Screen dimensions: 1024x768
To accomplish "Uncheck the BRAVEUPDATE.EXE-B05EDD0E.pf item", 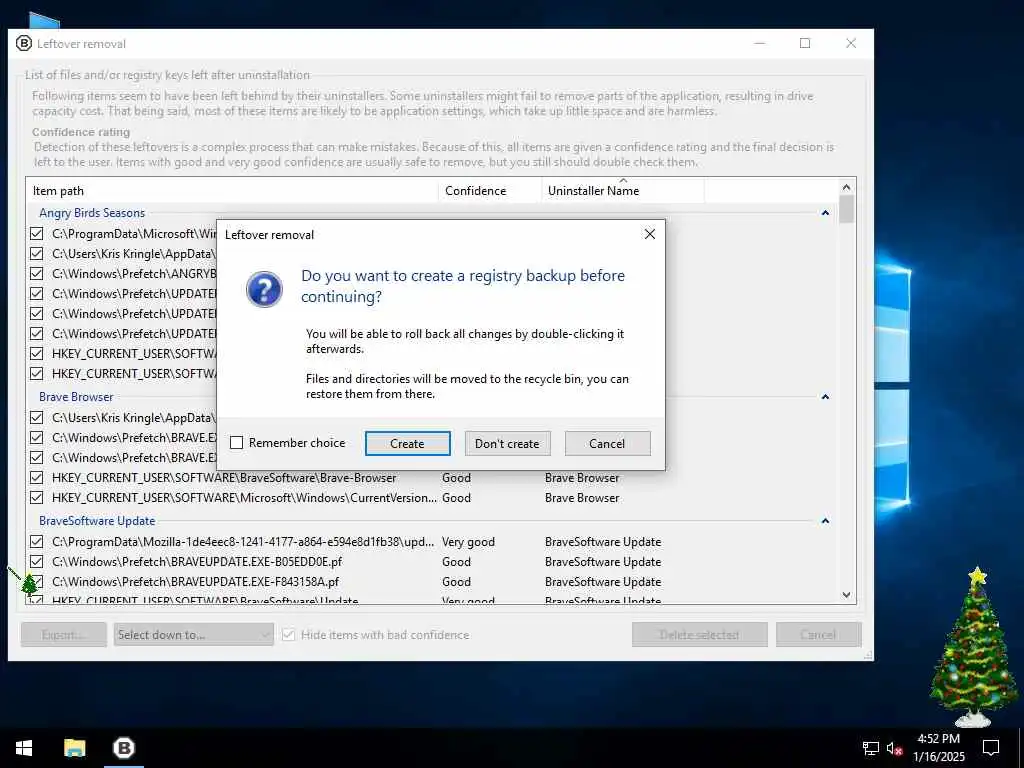I will coord(37,562).
